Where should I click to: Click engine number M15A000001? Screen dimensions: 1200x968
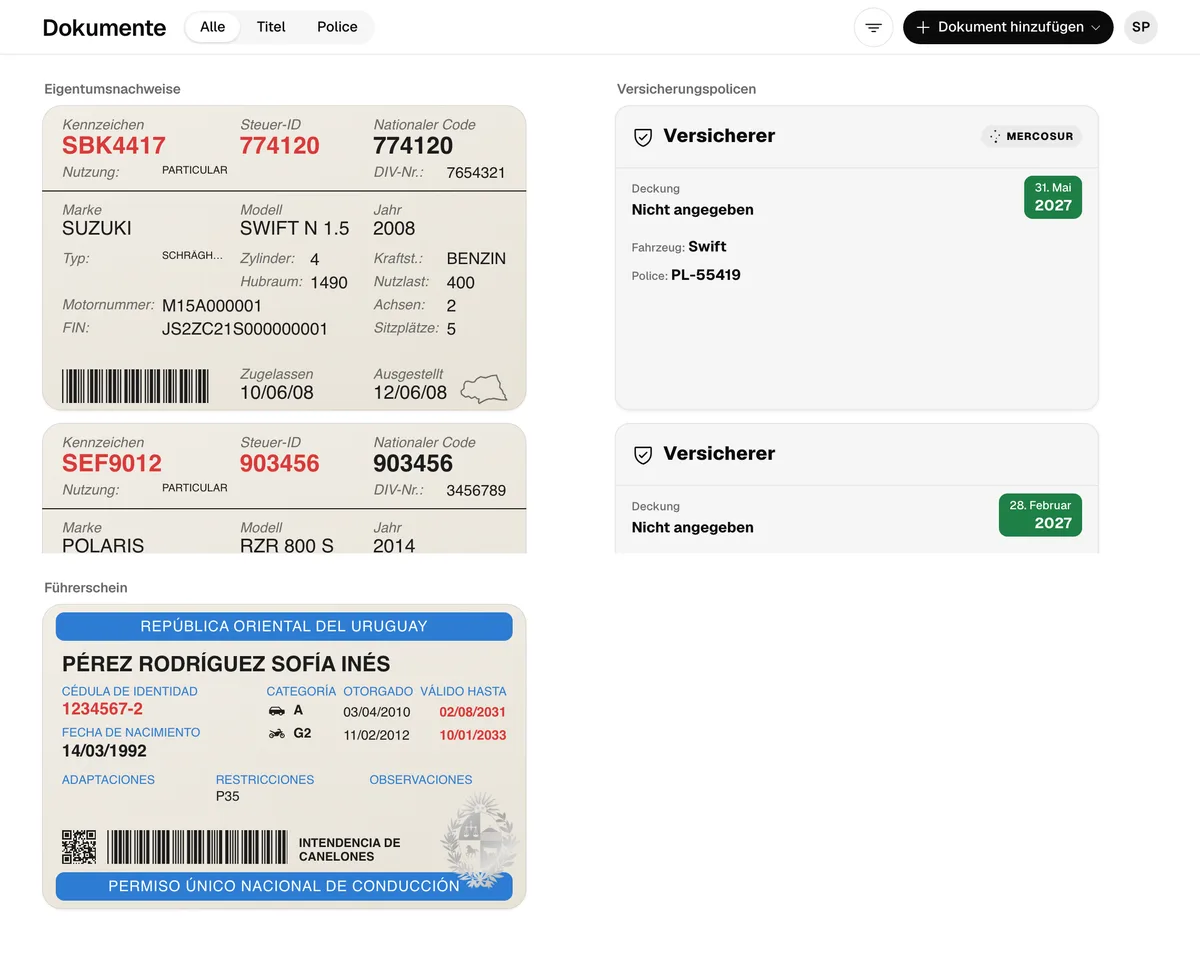pos(212,306)
